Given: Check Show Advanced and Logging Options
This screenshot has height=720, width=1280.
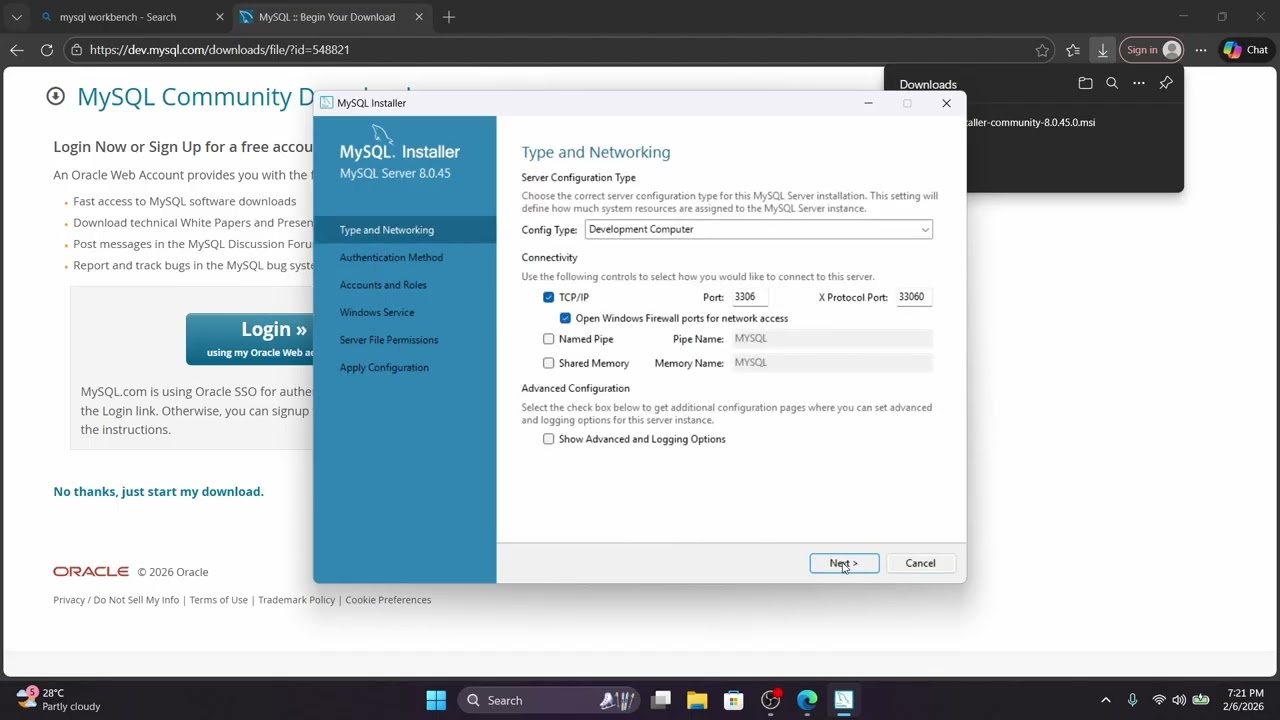Looking at the screenshot, I should pyautogui.click(x=548, y=439).
